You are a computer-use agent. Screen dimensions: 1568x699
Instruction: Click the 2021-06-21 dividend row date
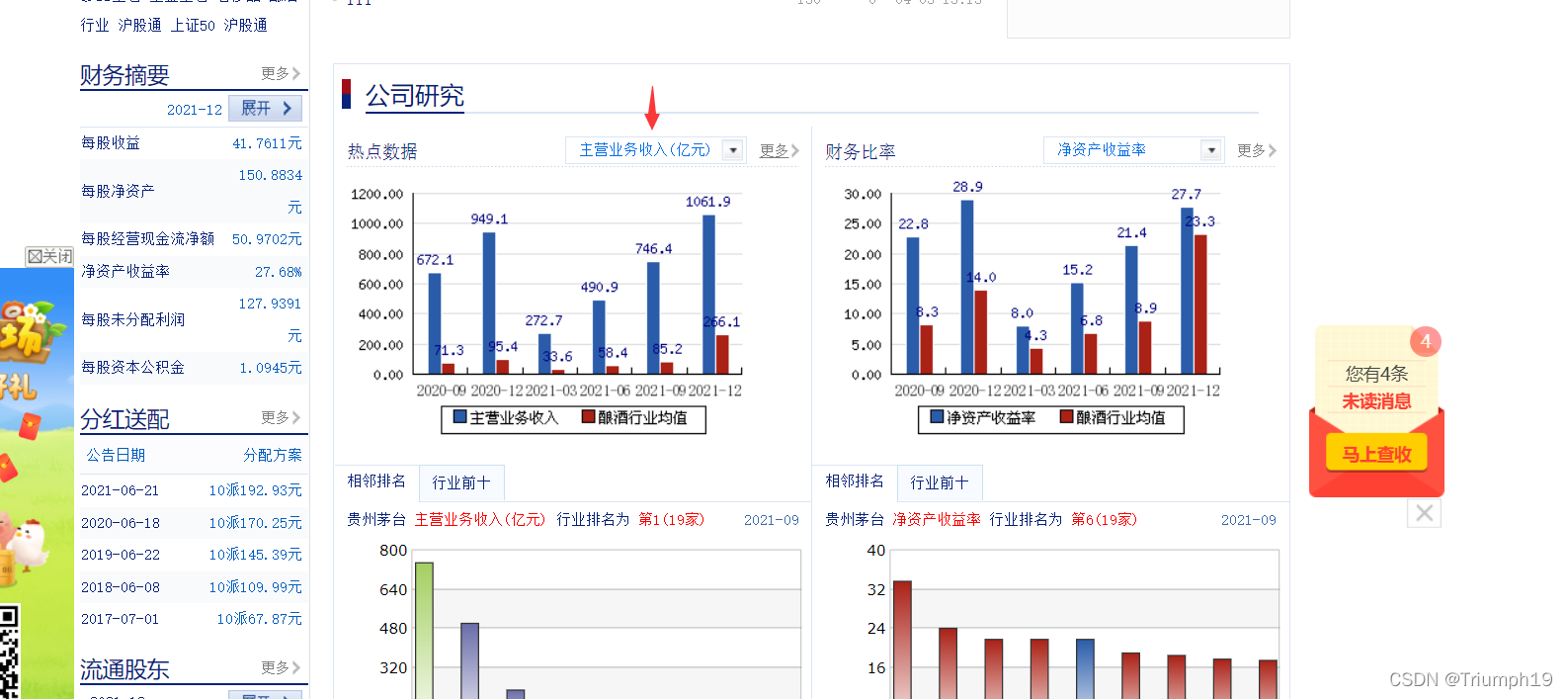coord(120,490)
